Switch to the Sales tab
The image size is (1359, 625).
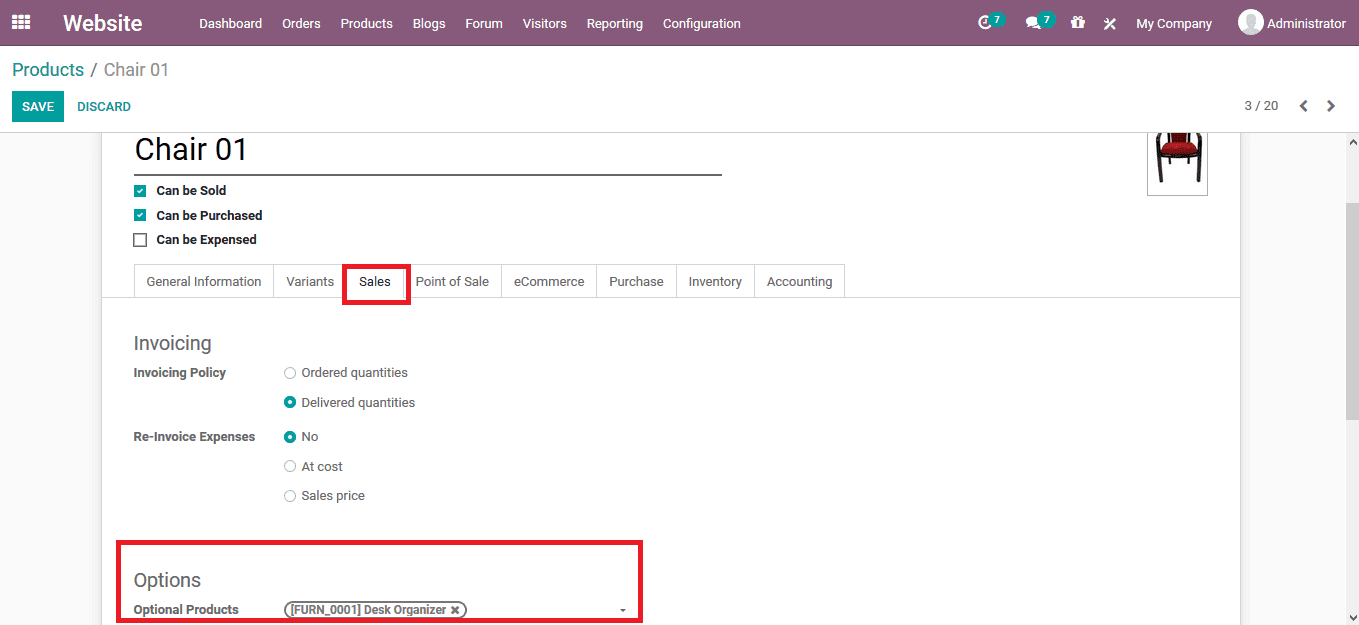[375, 281]
